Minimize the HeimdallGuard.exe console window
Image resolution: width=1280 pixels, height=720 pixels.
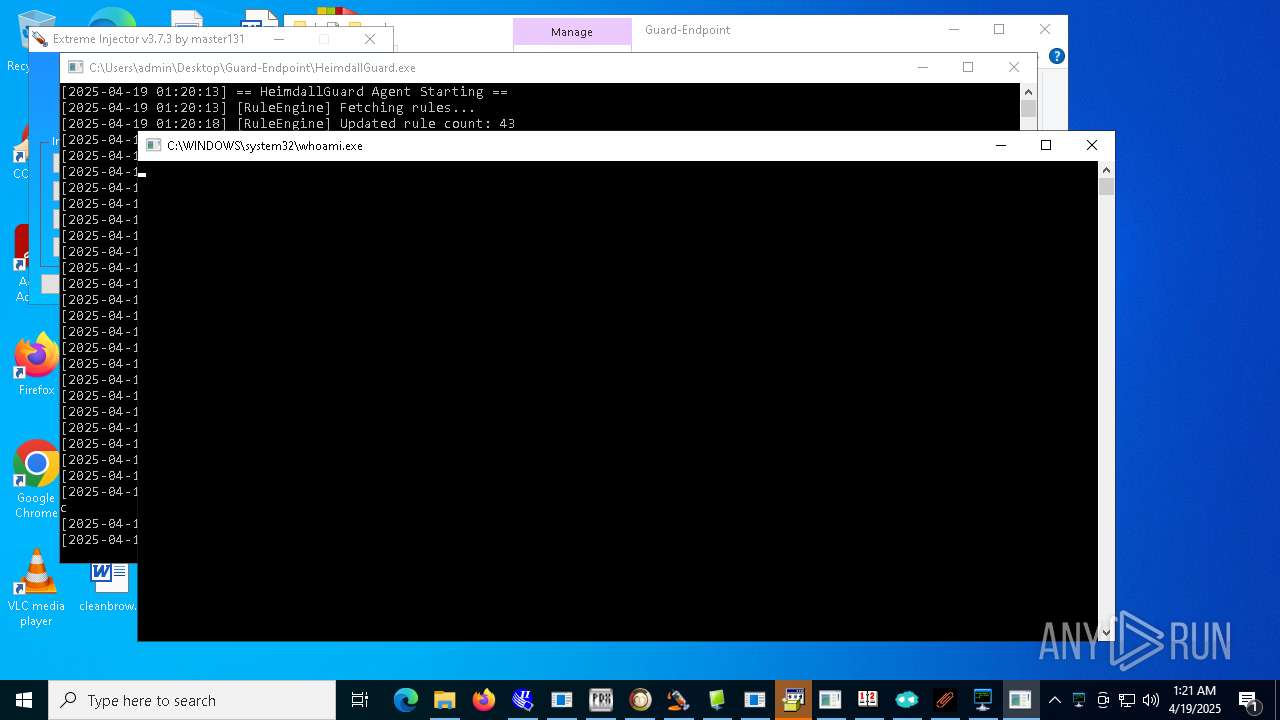click(922, 67)
